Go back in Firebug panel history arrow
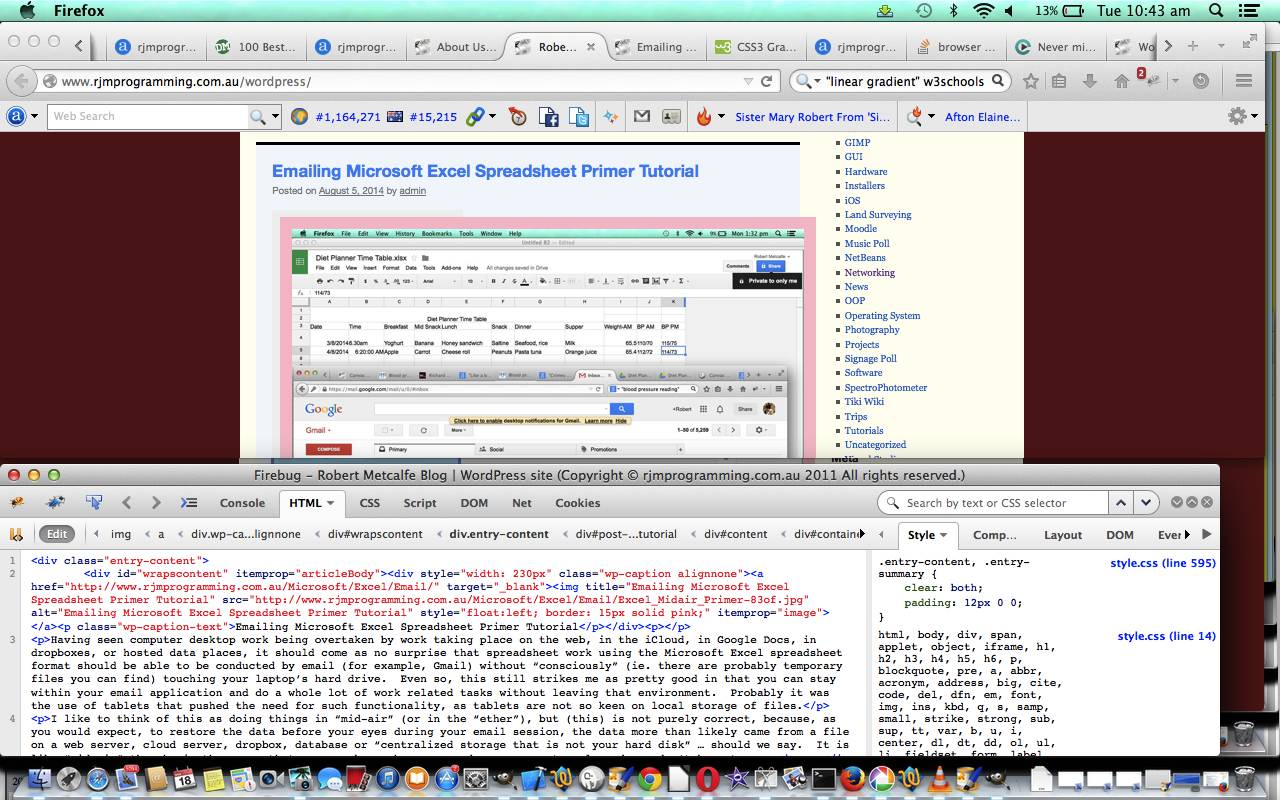 point(126,503)
